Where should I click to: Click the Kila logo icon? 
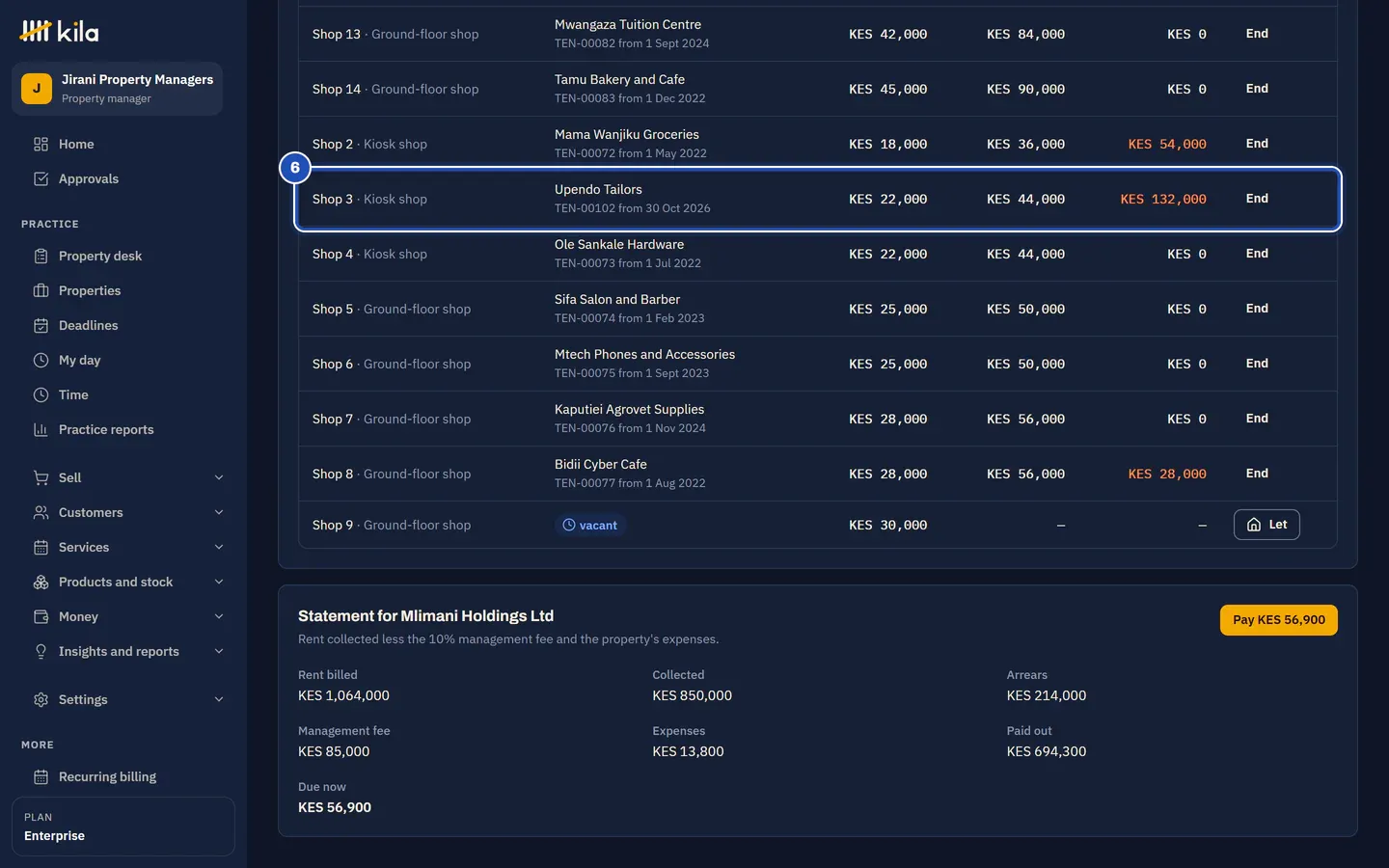click(x=36, y=31)
